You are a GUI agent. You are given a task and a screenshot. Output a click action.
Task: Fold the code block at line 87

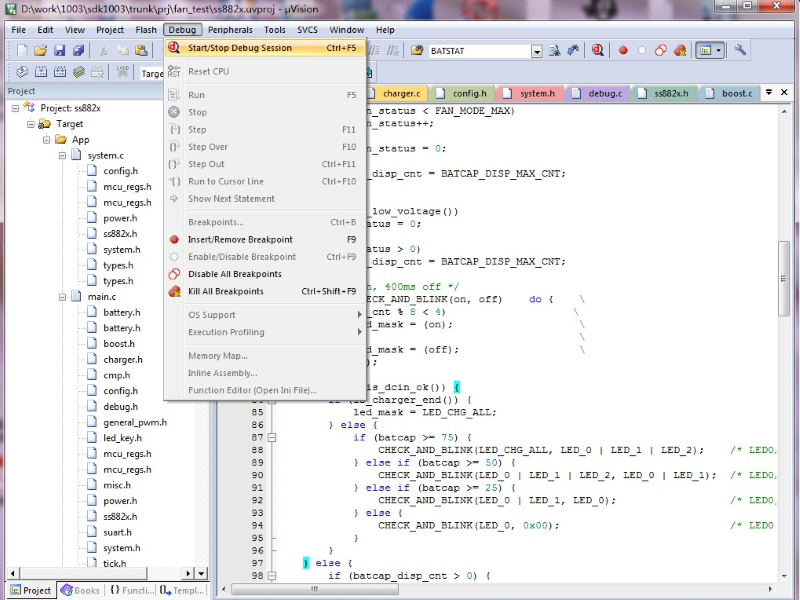point(272,438)
